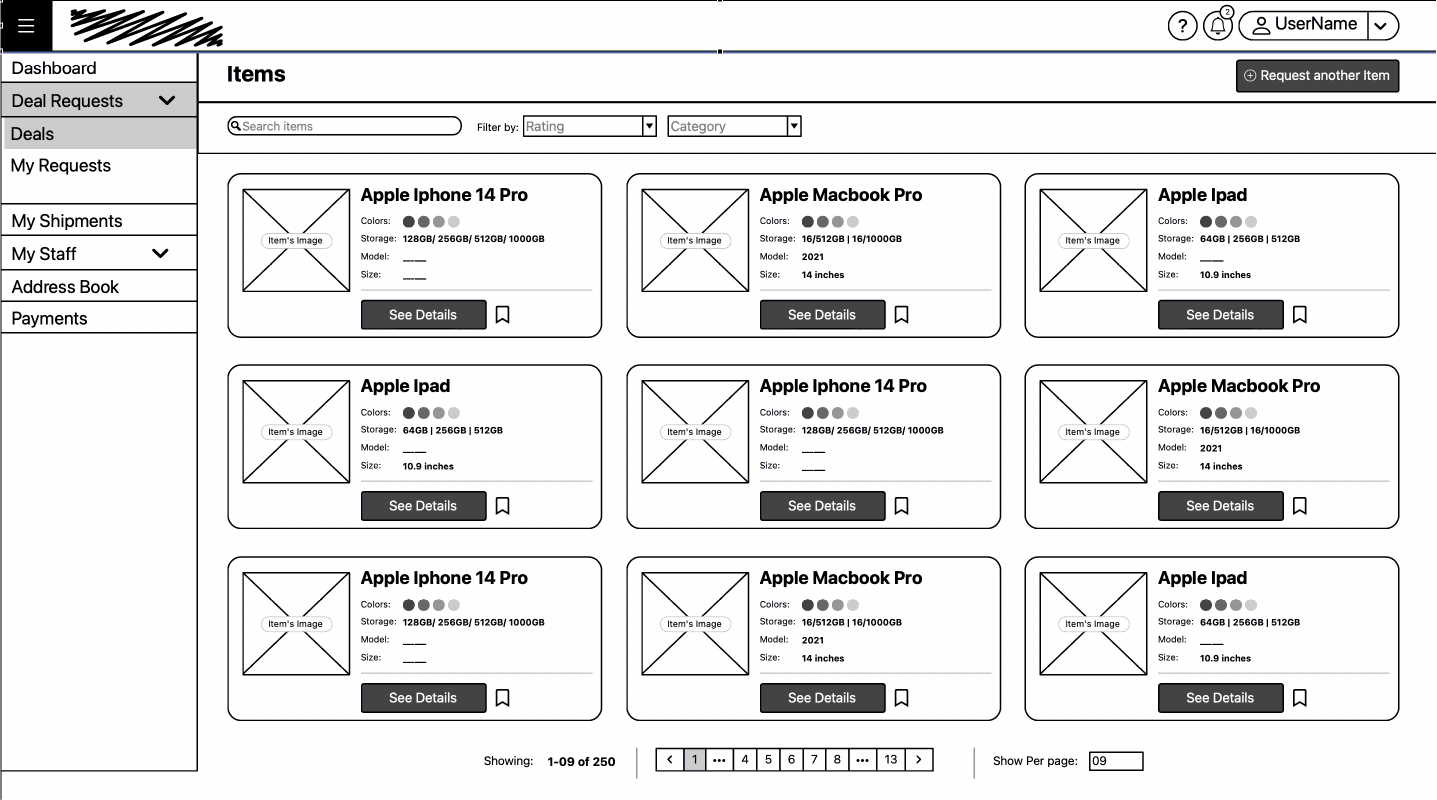Toggle bookmark on bottom-right Apple Ipad card
Viewport: 1437px width, 800px height.
pyautogui.click(x=1299, y=698)
